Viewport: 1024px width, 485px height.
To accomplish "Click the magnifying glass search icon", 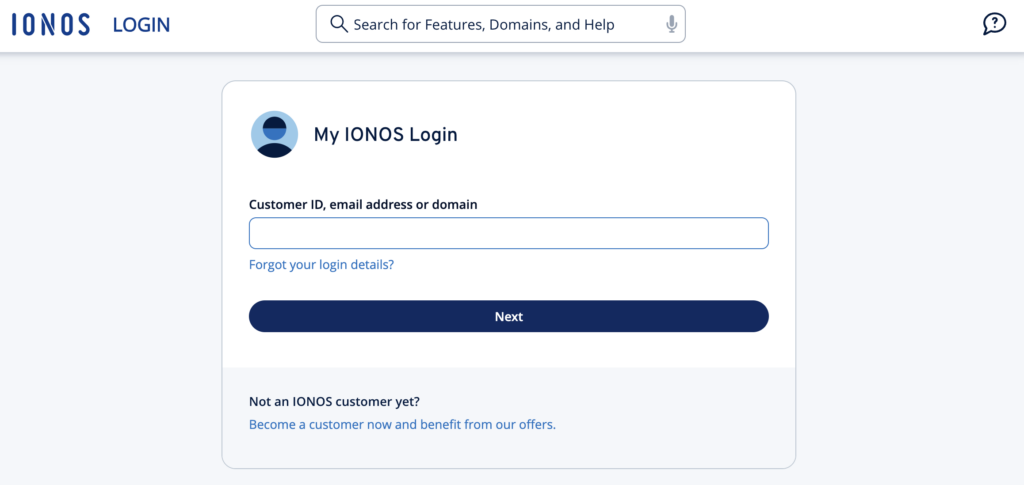I will click(338, 24).
